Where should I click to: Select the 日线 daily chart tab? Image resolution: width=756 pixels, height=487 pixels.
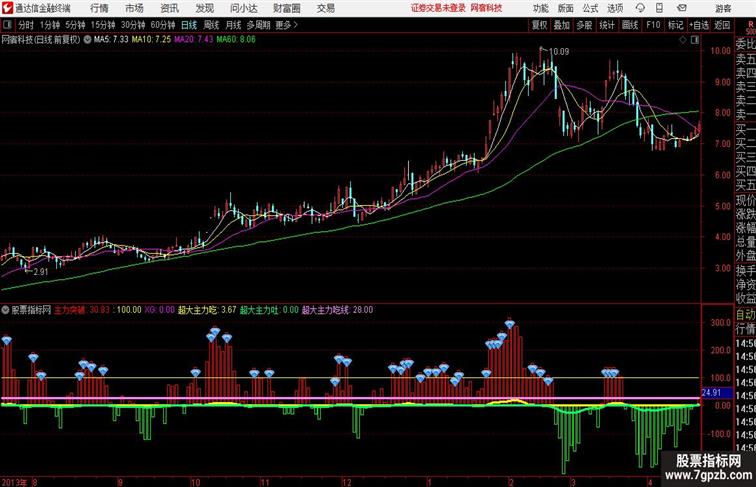tap(189, 25)
